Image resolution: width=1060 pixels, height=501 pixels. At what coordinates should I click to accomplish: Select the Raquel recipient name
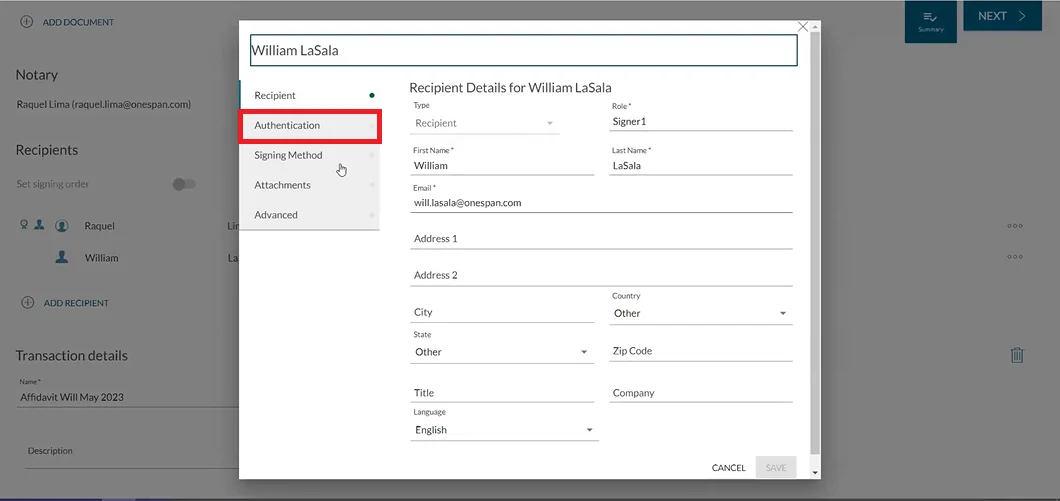[99, 226]
